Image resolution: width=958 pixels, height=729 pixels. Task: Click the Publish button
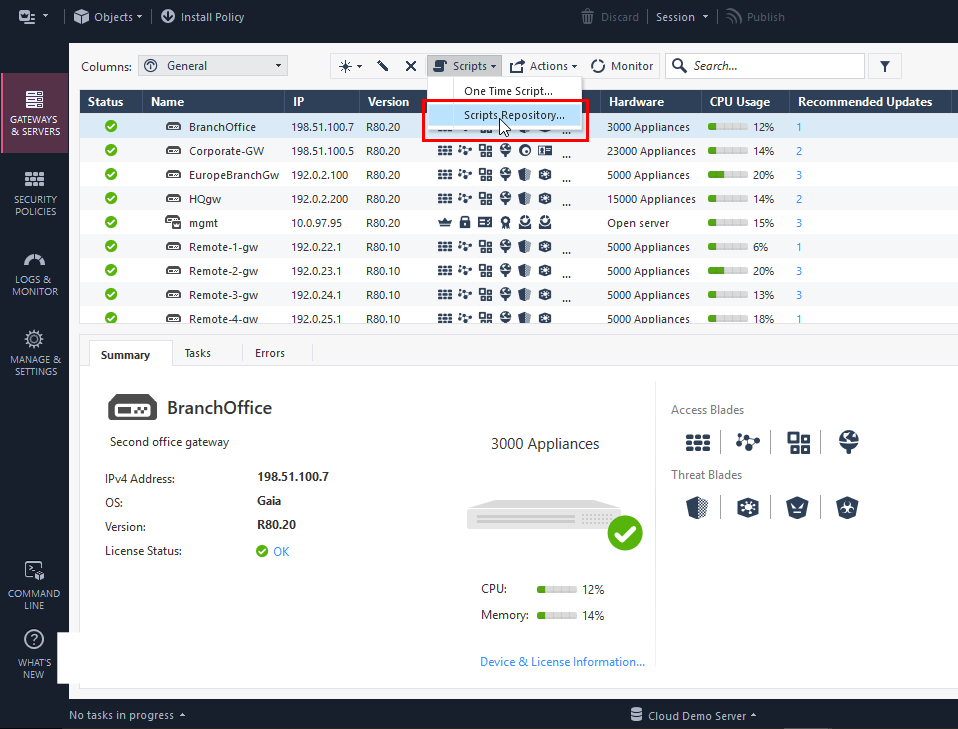pyautogui.click(x=755, y=17)
